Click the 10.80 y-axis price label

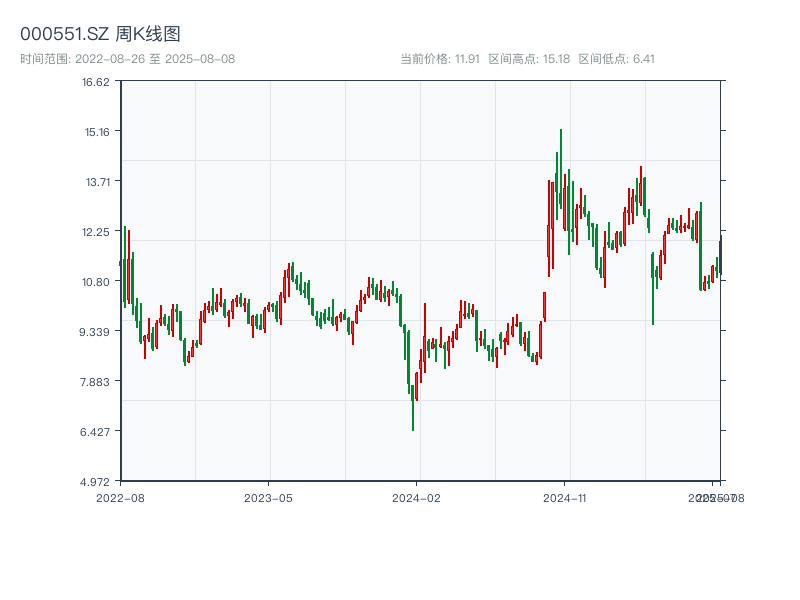pyautogui.click(x=96, y=282)
